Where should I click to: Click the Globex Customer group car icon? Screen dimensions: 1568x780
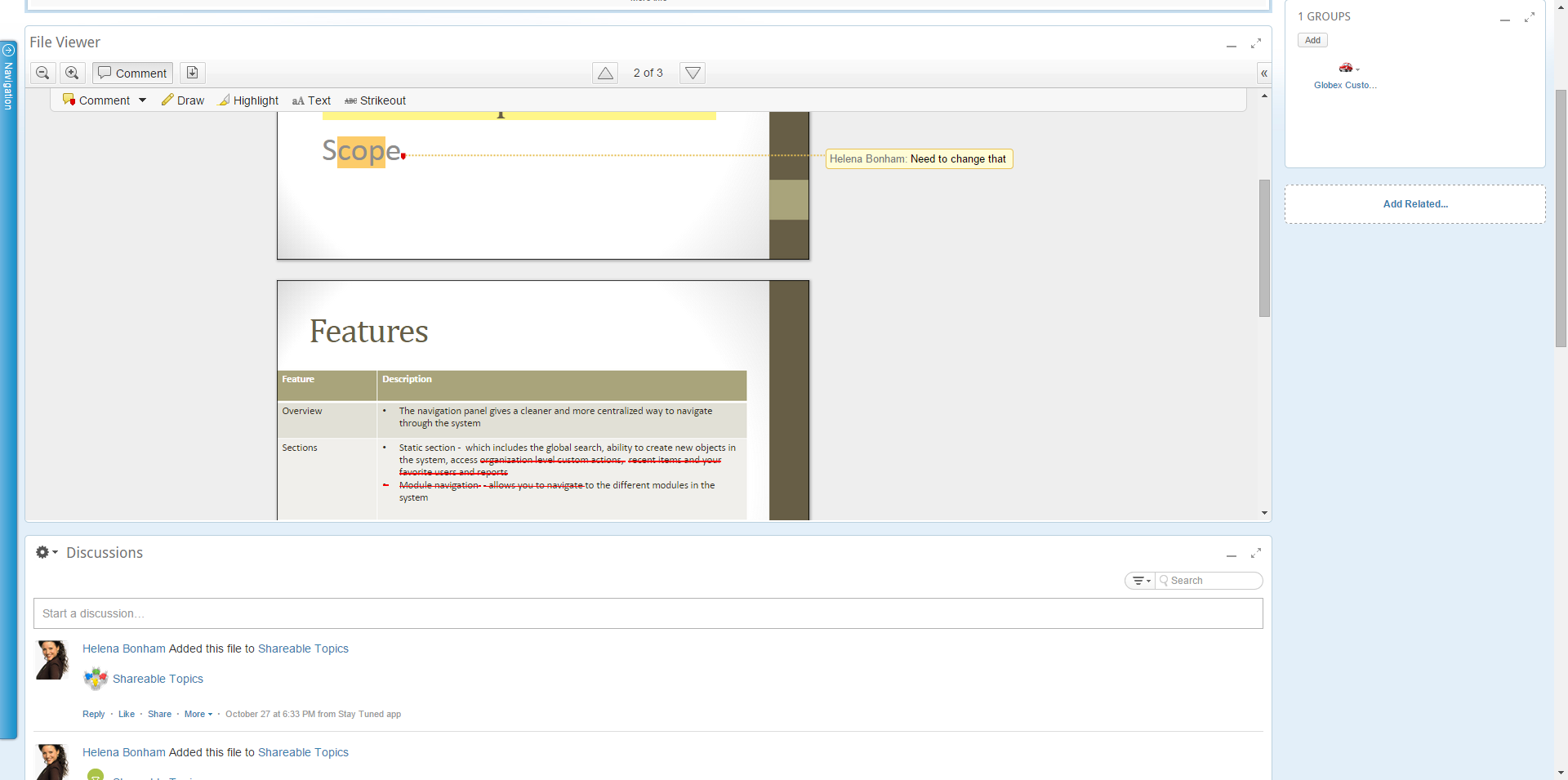coord(1346,67)
